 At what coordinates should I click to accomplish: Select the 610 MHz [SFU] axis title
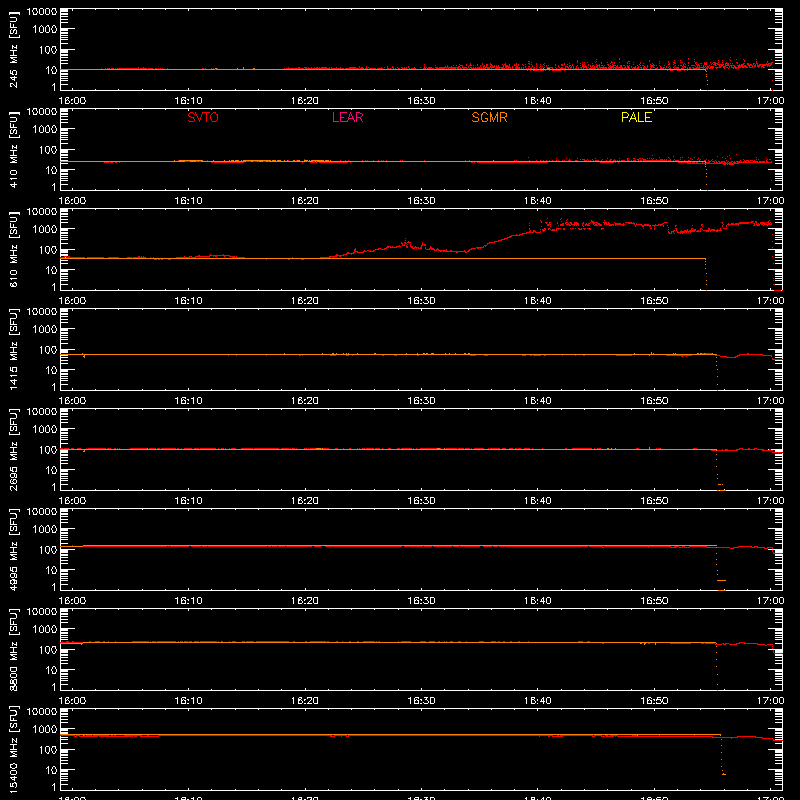(x=13, y=249)
